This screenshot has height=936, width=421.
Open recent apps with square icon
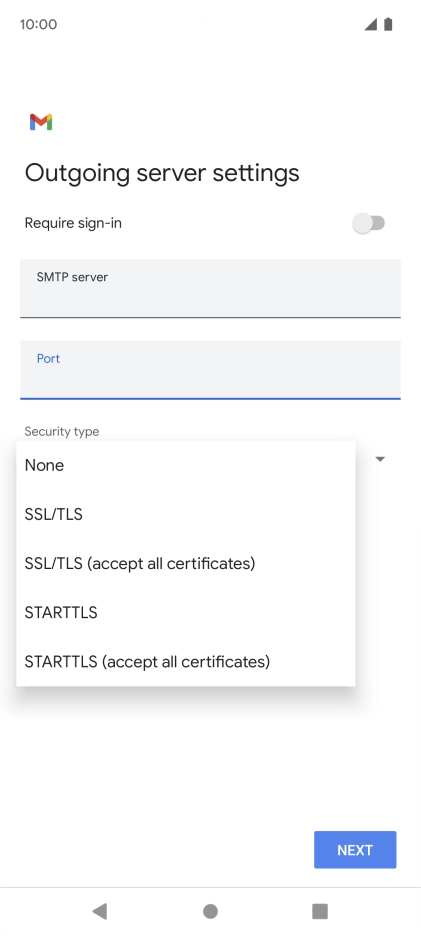(x=320, y=911)
